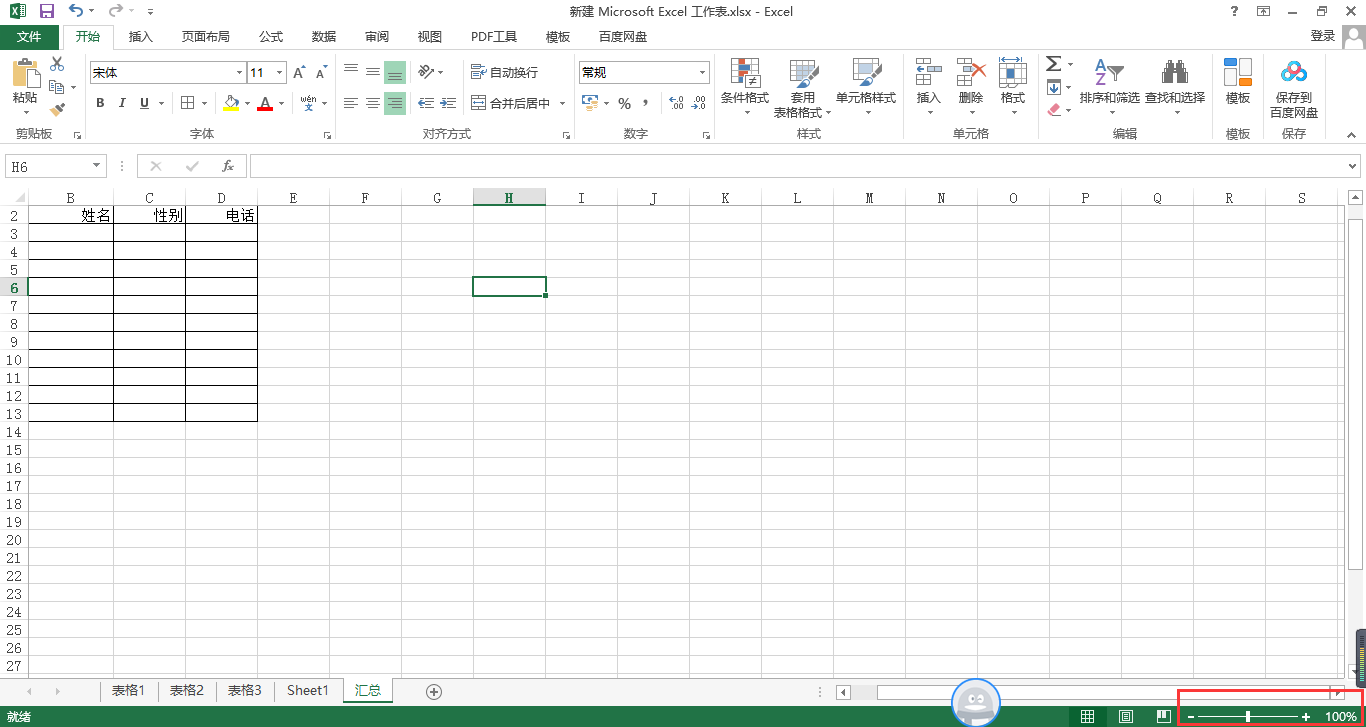Insert function with fx button
The image size is (1366, 727).
tap(228, 166)
